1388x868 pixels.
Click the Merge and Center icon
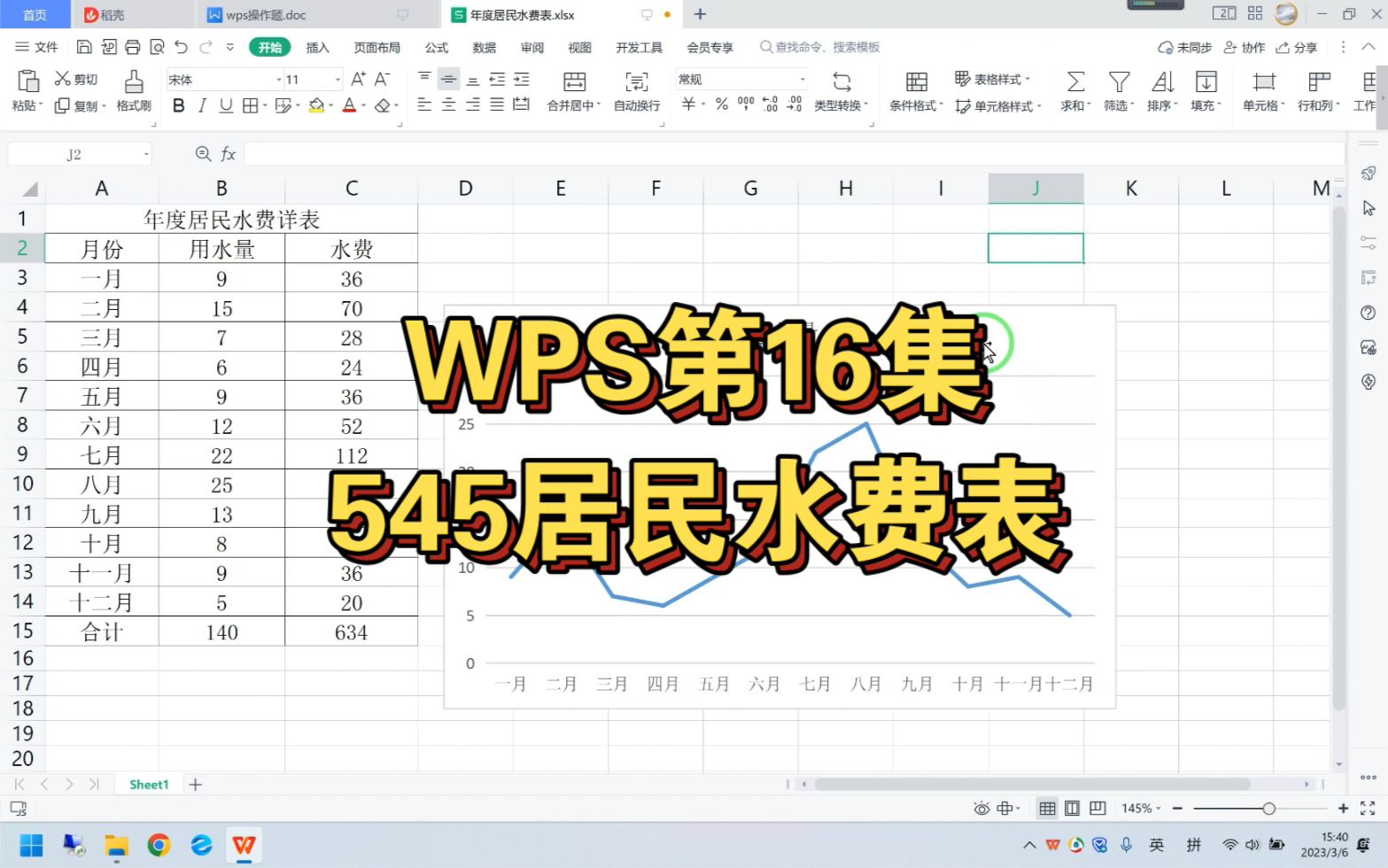coord(575,81)
